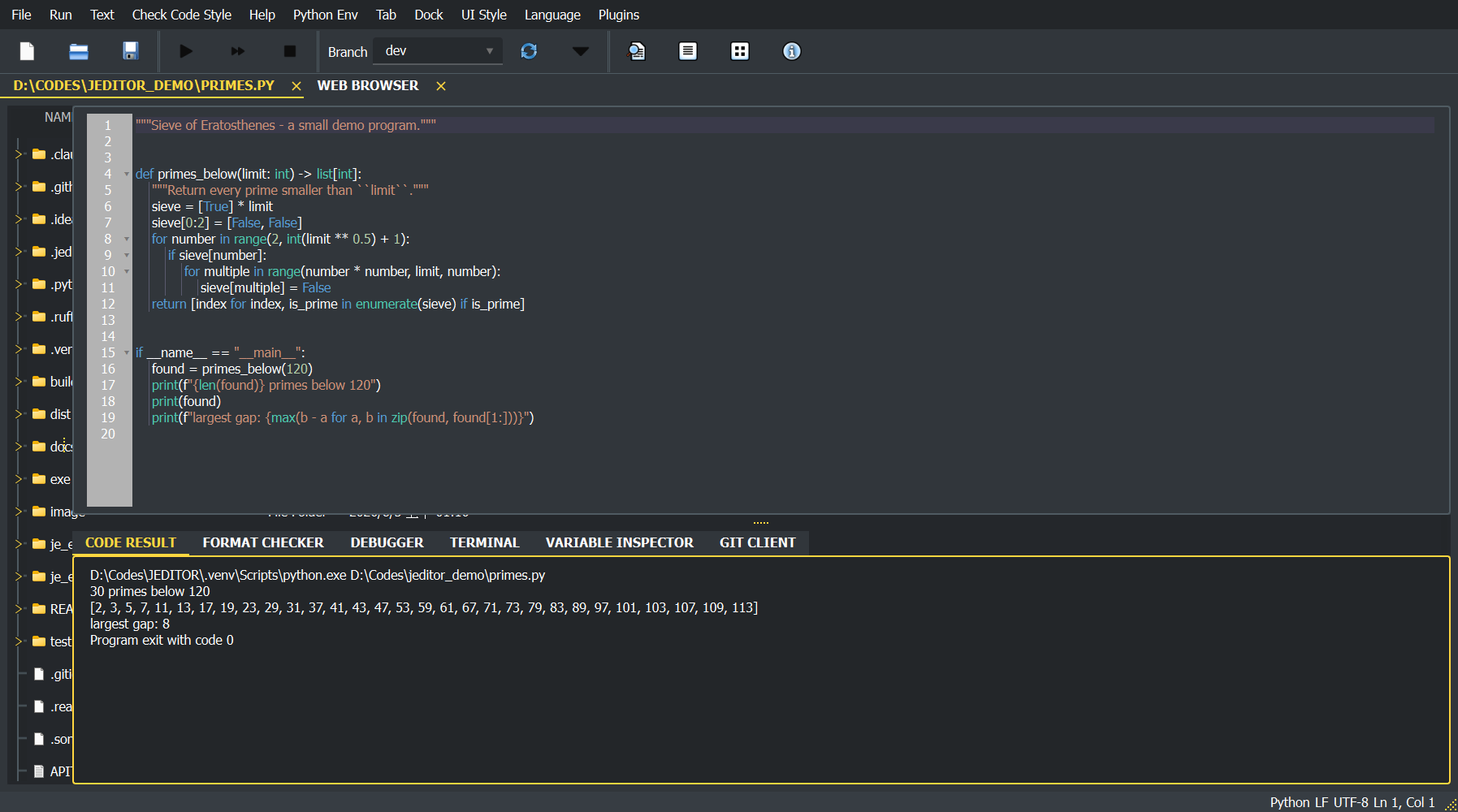Open the Run menu
This screenshot has width=1458, height=812.
(x=61, y=15)
